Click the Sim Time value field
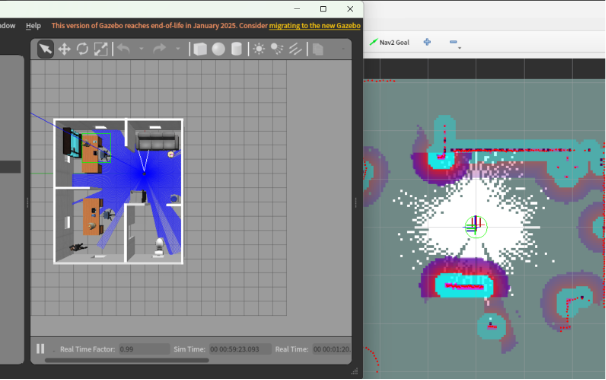Viewport: 606px width, 380px height. [240, 349]
